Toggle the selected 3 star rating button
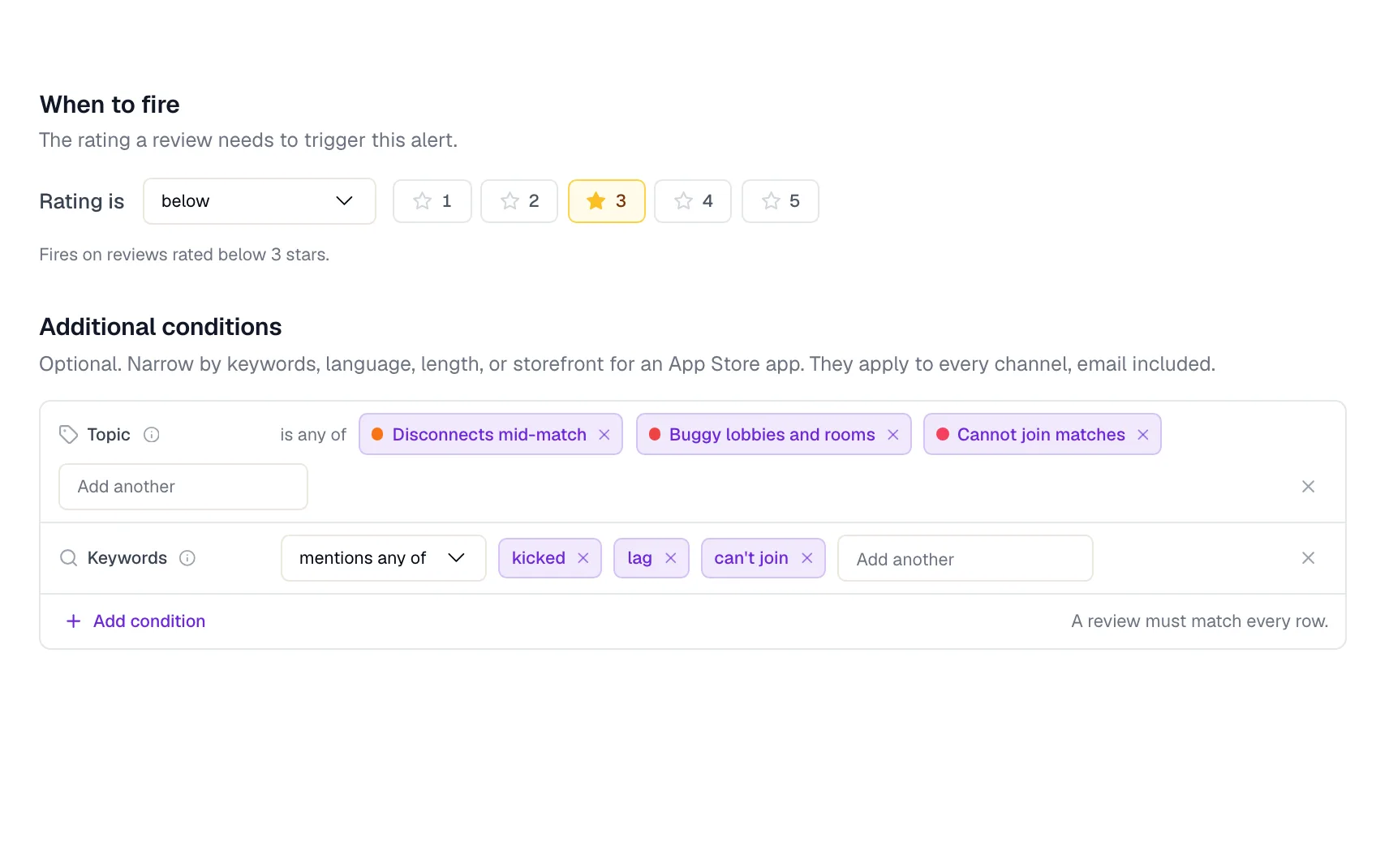Viewport: 1389px width, 868px height. (606, 201)
